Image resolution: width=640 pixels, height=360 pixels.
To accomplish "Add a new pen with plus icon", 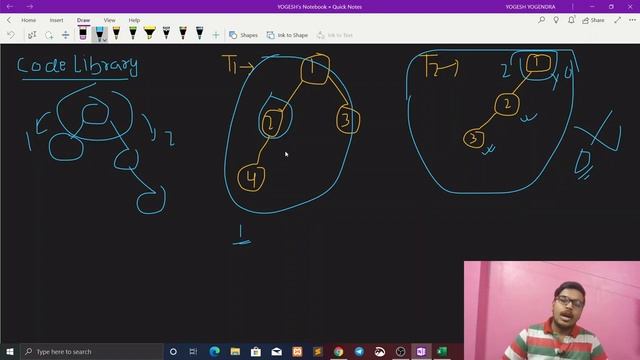I will 216,35.
